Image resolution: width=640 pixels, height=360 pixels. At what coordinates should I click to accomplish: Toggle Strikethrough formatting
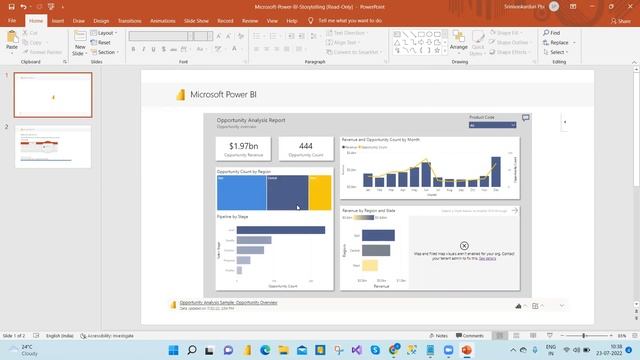click(x=173, y=49)
